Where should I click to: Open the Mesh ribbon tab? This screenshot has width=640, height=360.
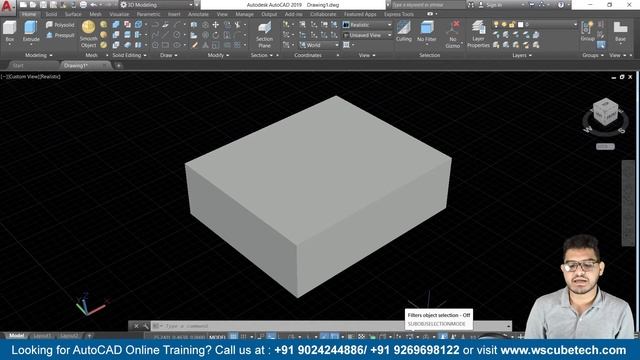[x=96, y=14]
